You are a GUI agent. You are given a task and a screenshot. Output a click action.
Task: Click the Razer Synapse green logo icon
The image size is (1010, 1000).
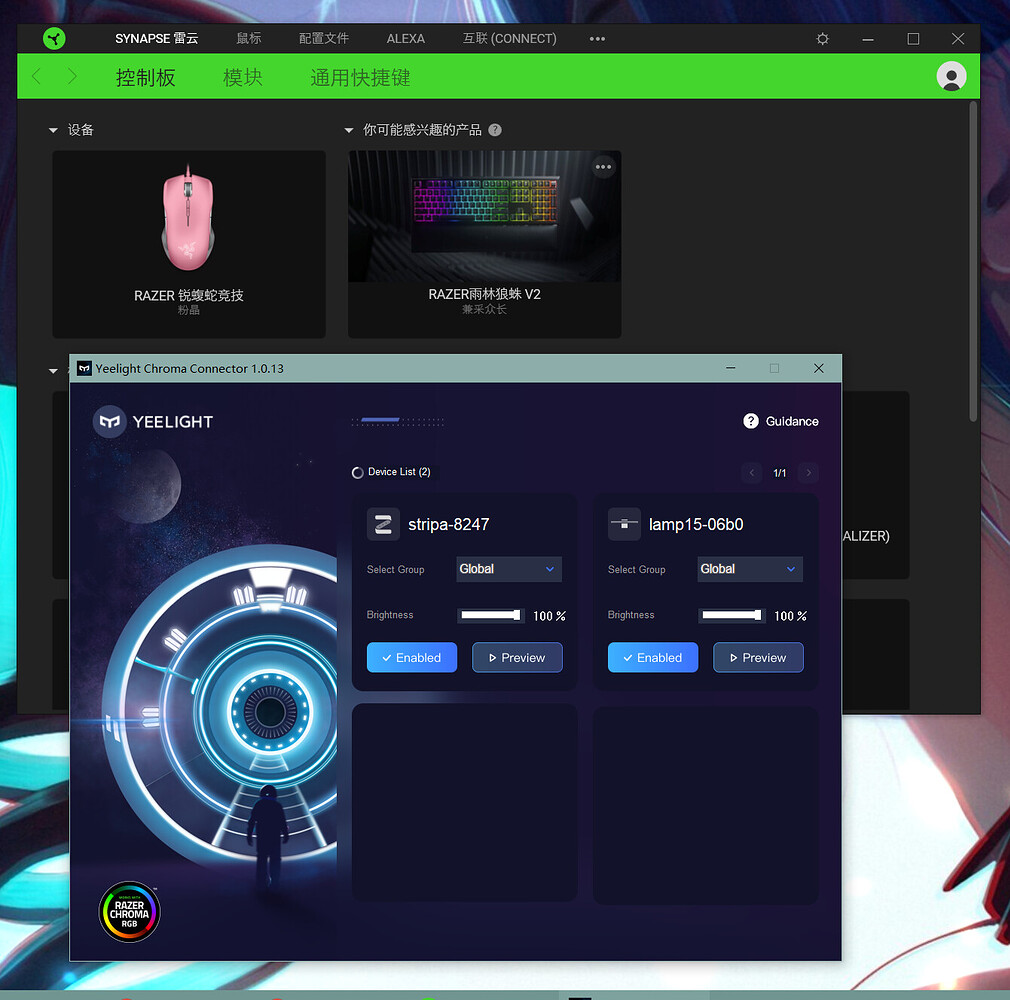click(x=54, y=39)
